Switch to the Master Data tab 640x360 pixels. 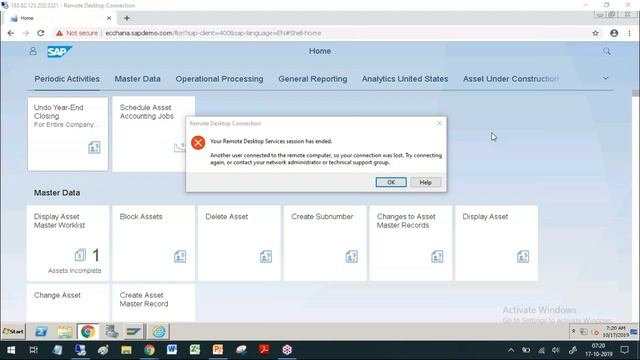point(138,79)
